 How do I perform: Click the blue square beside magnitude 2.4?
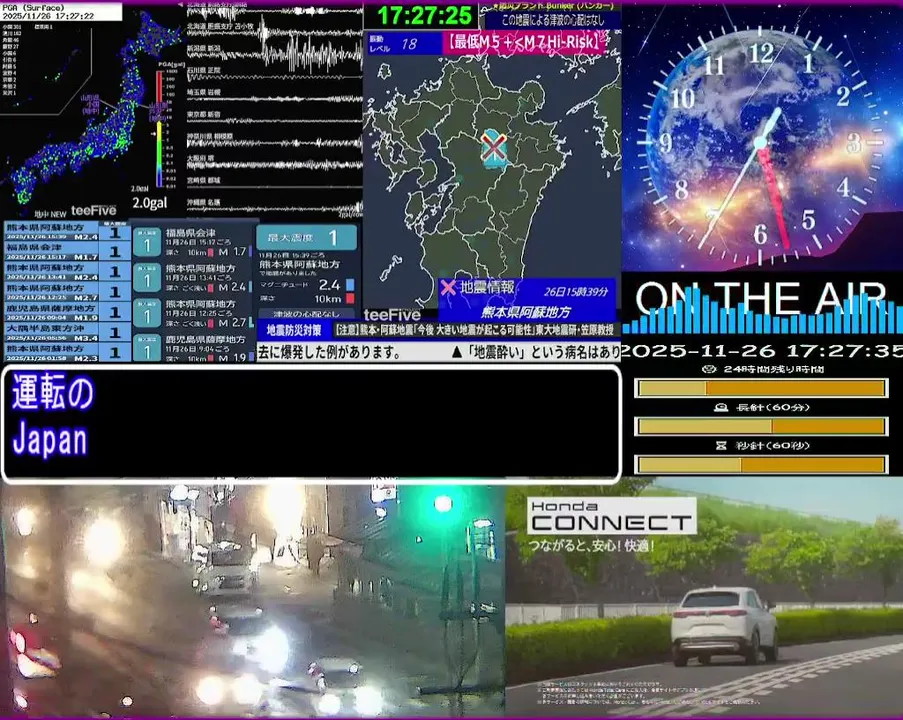pyautogui.click(x=350, y=285)
